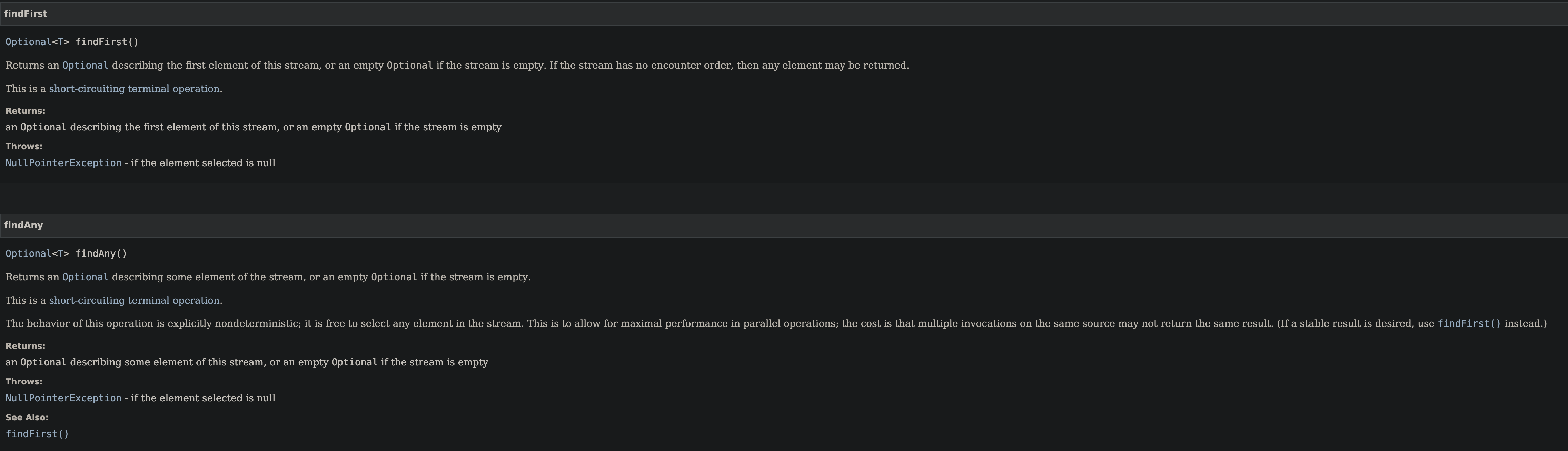
Task: Click the Throws: label under findFirst
Action: (x=24, y=146)
